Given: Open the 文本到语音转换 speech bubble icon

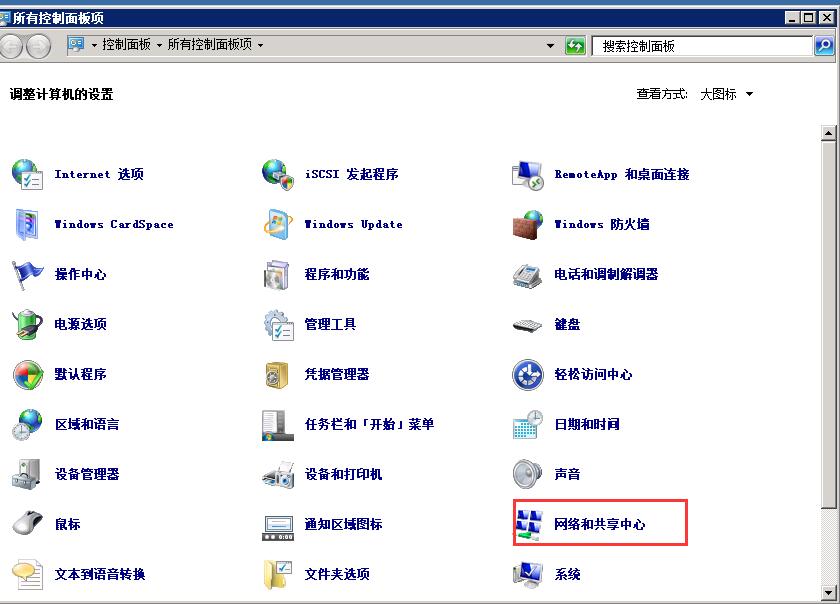Looking at the screenshot, I should [27, 575].
